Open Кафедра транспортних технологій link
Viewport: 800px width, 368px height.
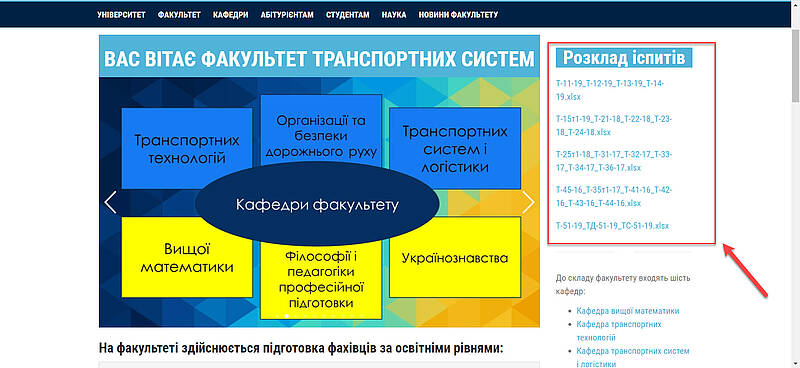(619, 331)
